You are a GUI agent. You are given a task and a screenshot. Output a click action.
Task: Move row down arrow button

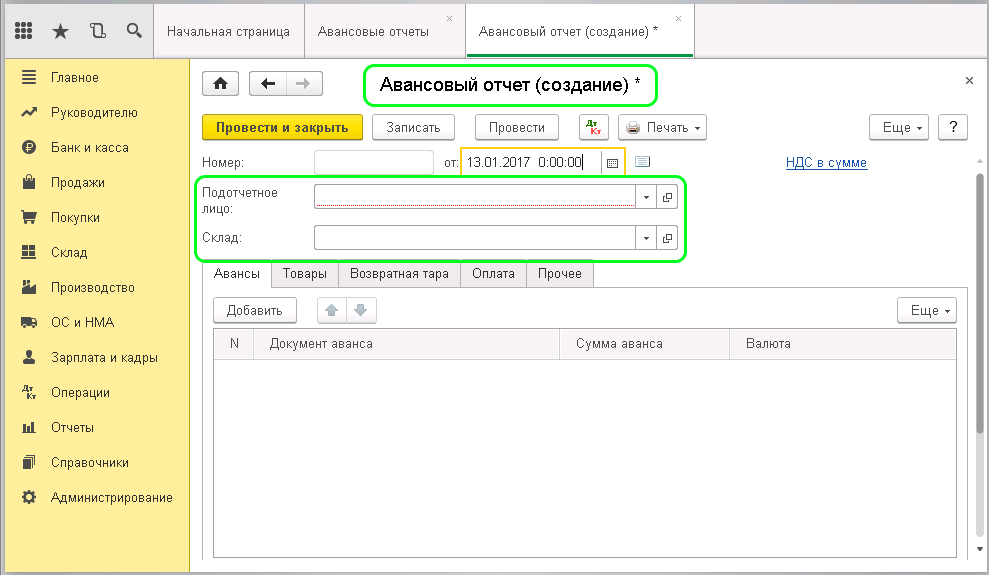click(x=360, y=310)
